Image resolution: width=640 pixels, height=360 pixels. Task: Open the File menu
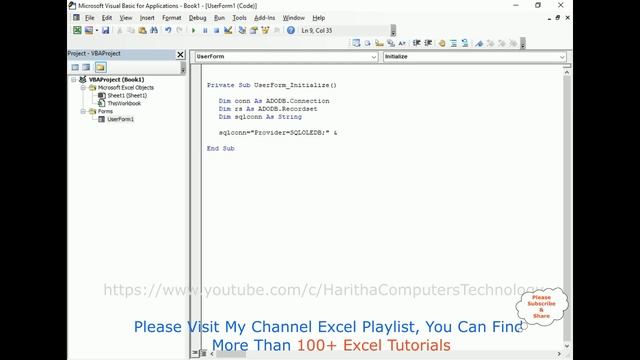click(x=89, y=18)
